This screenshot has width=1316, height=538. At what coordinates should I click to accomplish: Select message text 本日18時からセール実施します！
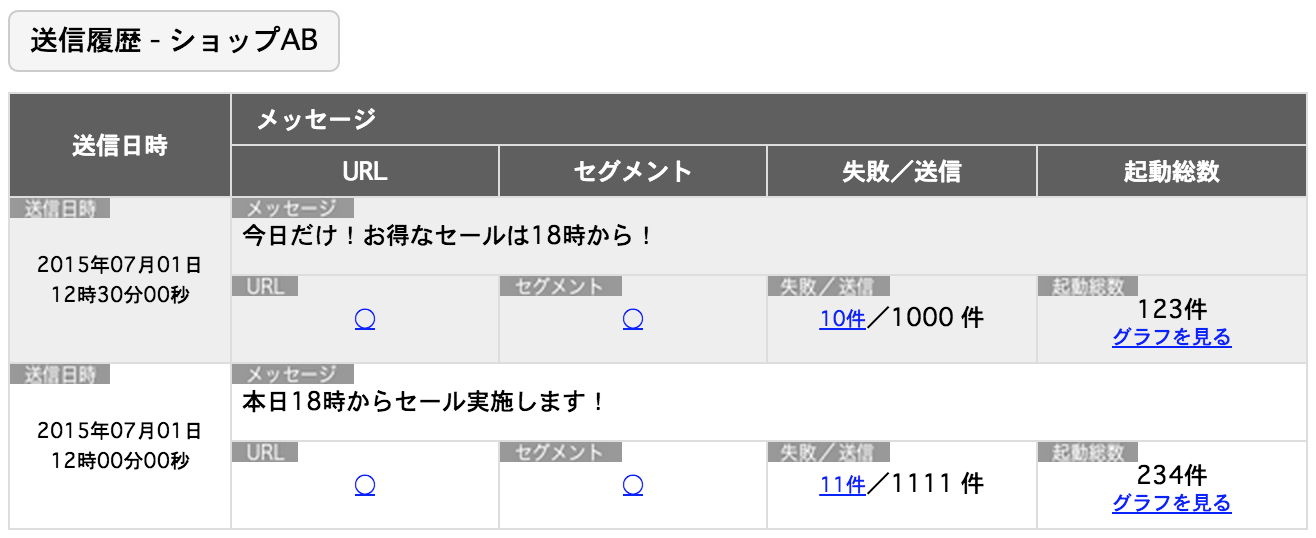pyautogui.click(x=425, y=403)
